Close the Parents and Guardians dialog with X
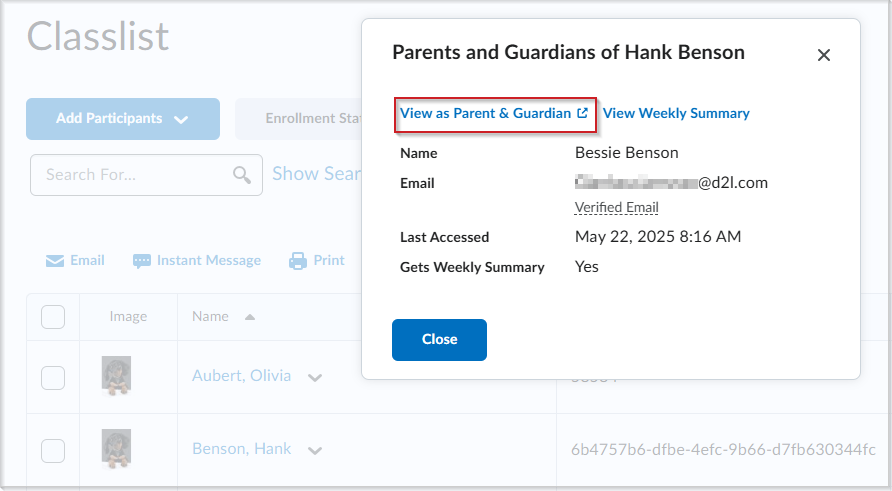The height and width of the screenshot is (491, 892). click(x=824, y=55)
